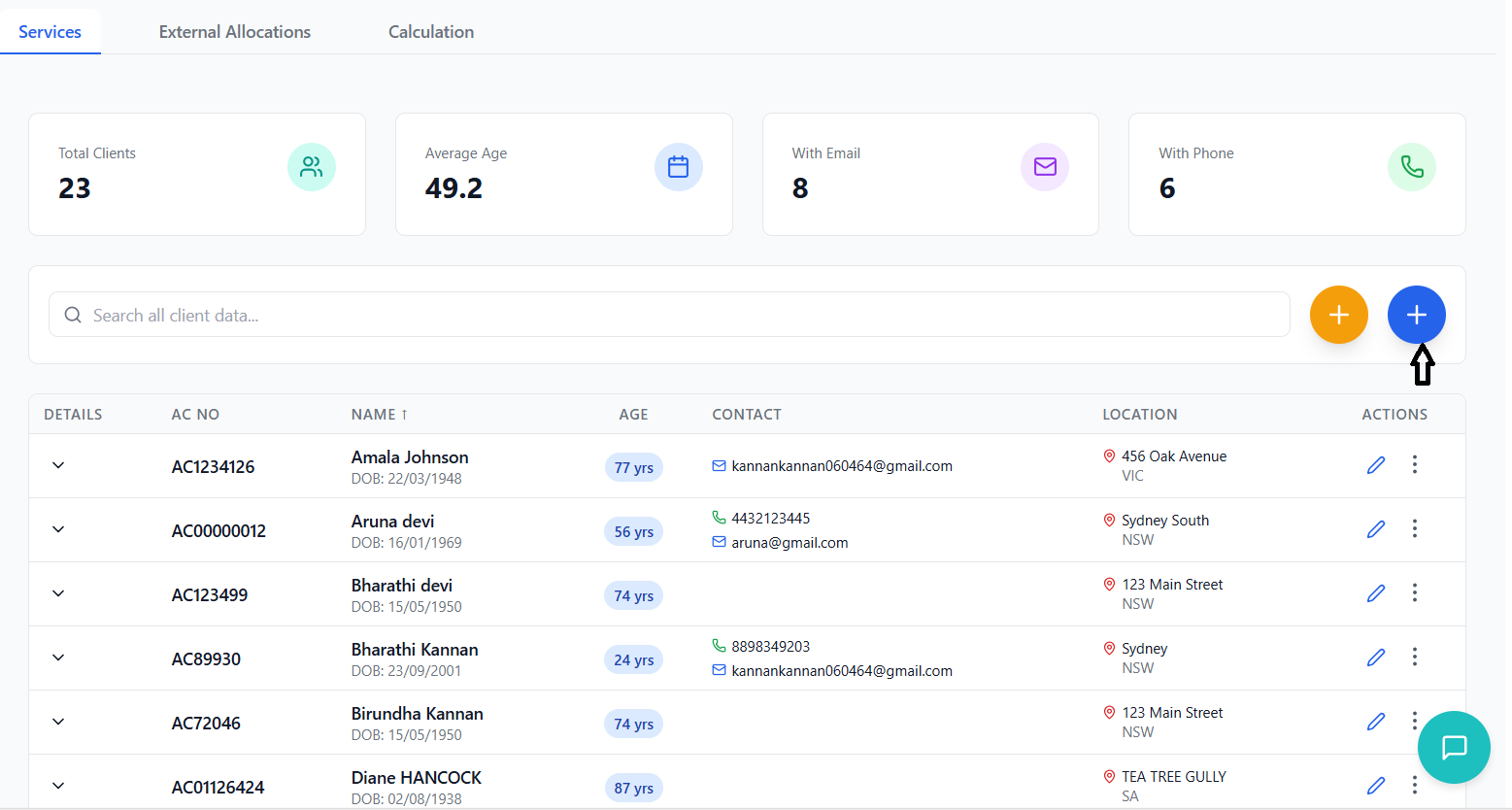
Task: Focus the Search all client data field
Action: 670,316
